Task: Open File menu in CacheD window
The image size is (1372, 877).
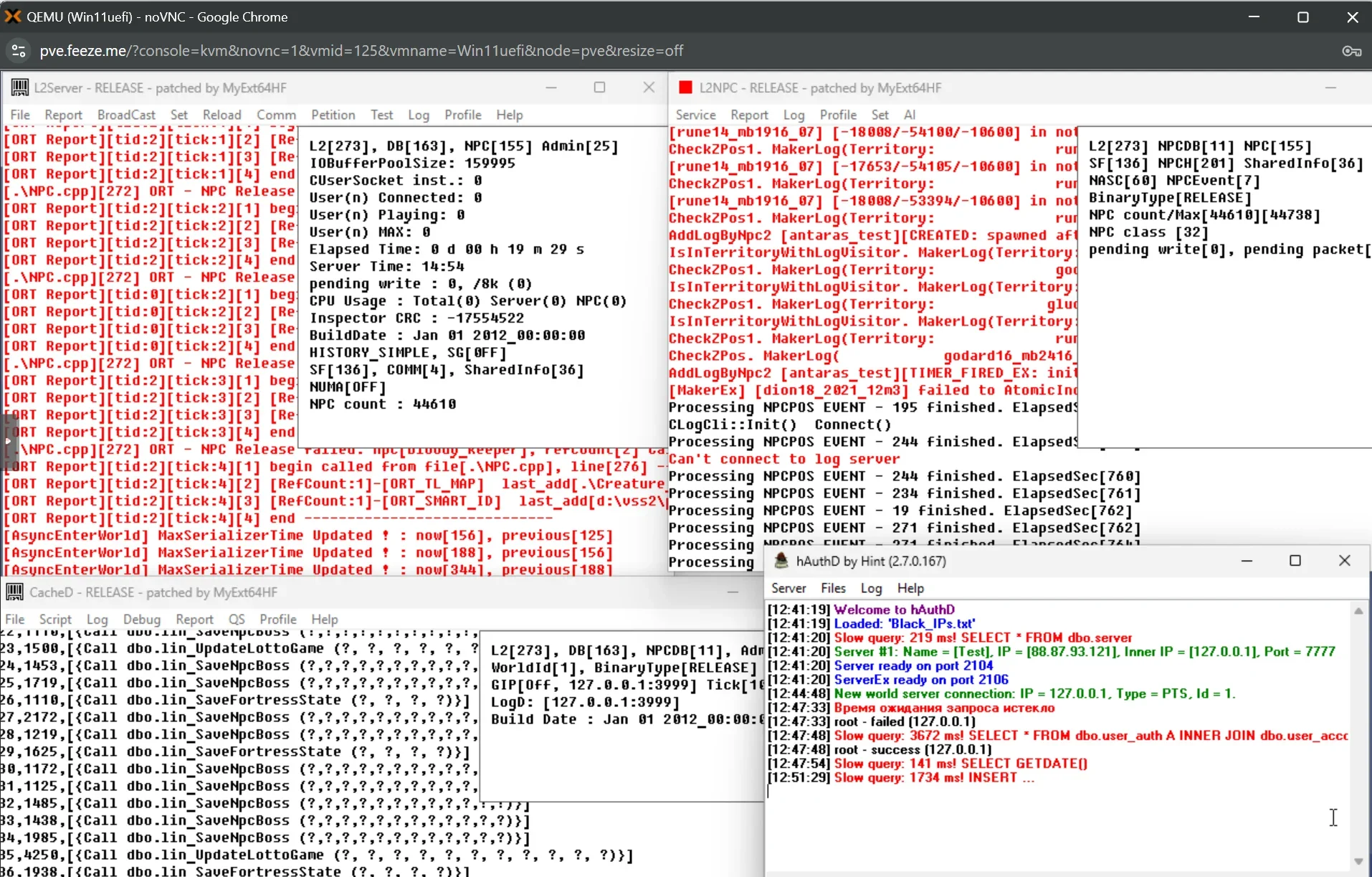Action: click(15, 619)
